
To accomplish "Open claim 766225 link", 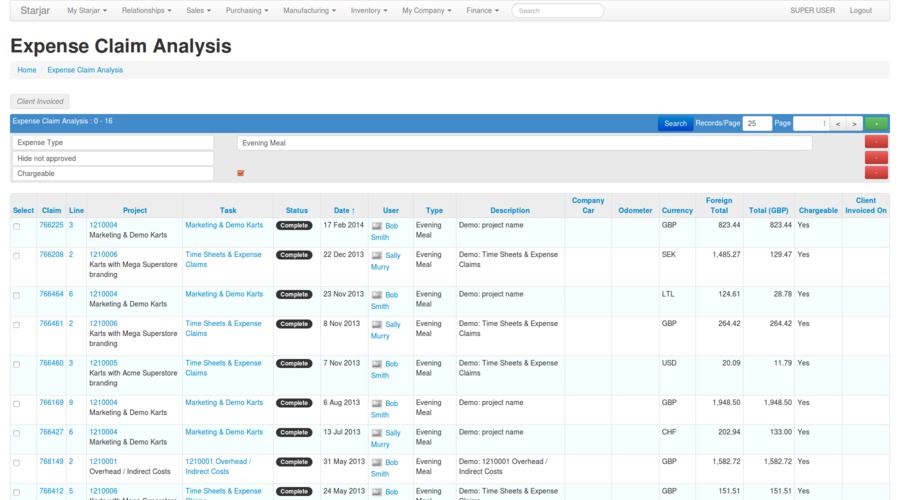I will 51,225.
